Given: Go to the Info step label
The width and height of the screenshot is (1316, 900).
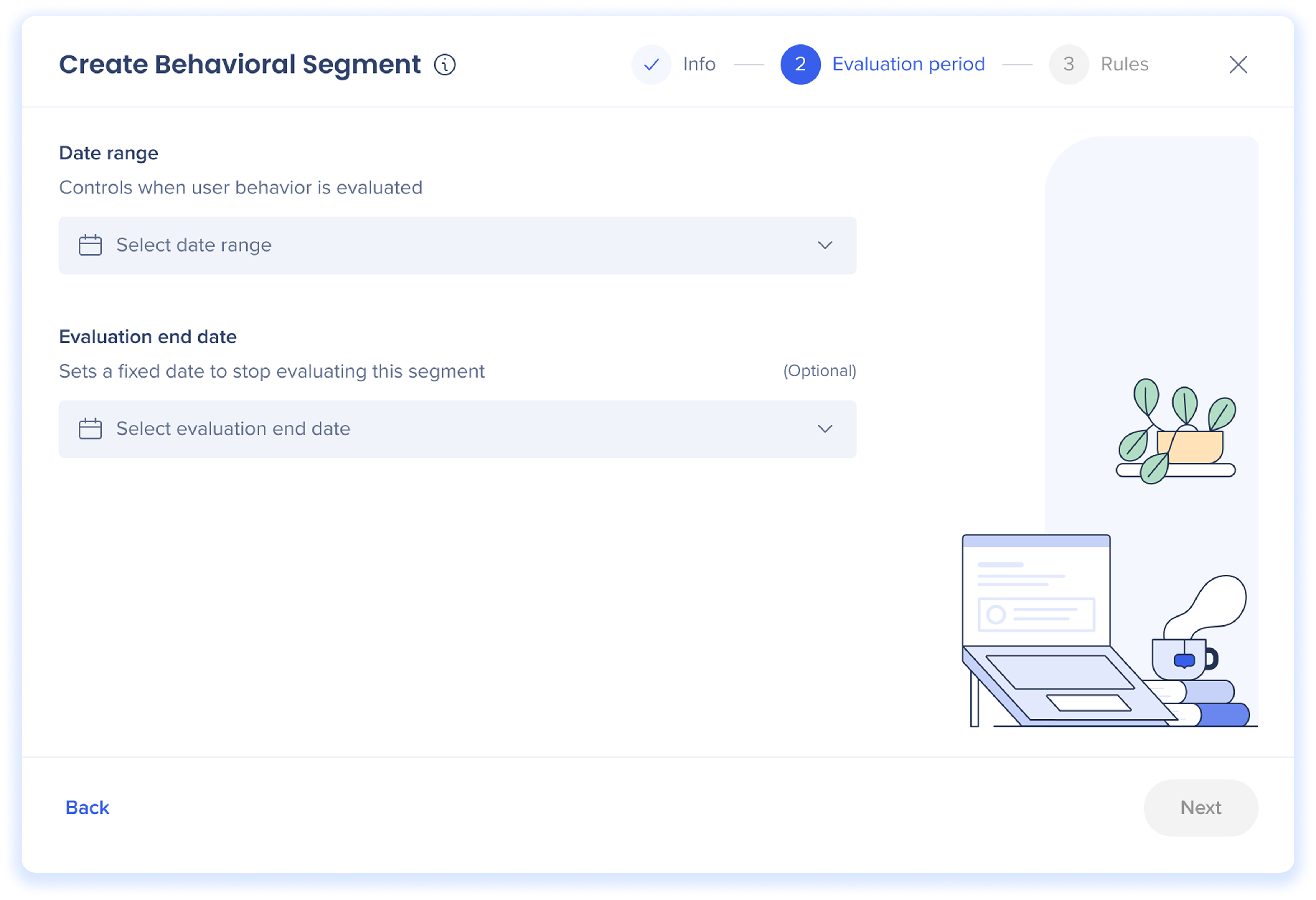Looking at the screenshot, I should [x=699, y=65].
